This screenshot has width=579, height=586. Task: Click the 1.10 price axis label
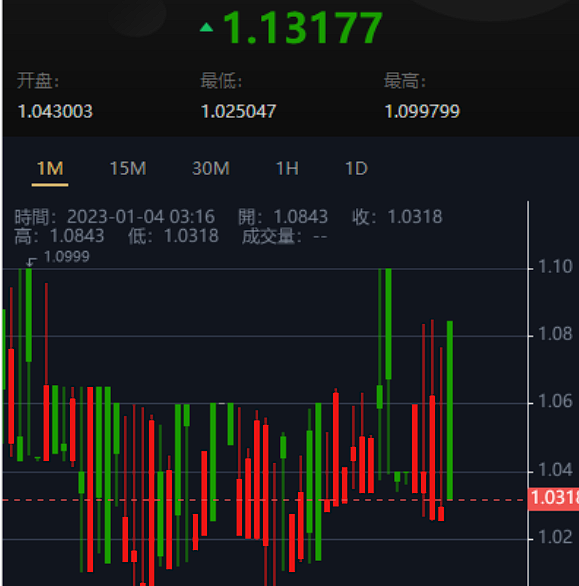click(x=555, y=267)
